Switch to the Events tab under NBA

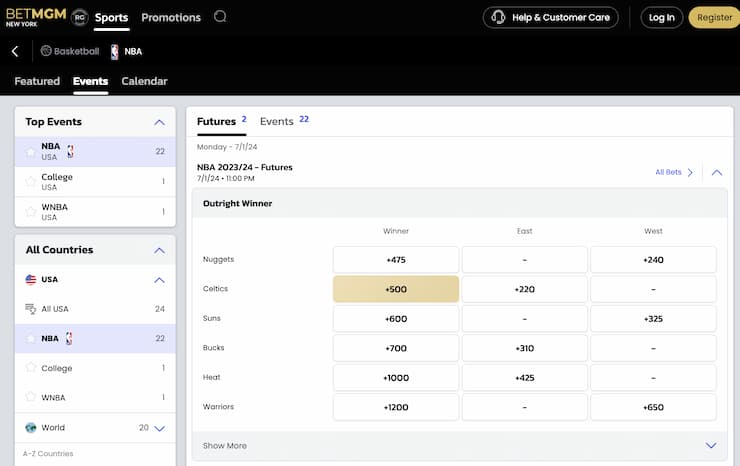coord(91,81)
